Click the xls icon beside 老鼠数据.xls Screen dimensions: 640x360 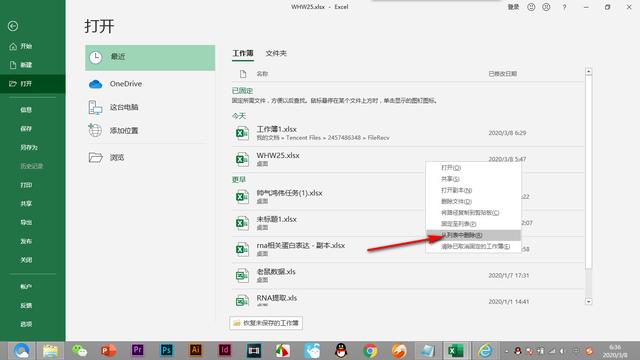point(242,276)
